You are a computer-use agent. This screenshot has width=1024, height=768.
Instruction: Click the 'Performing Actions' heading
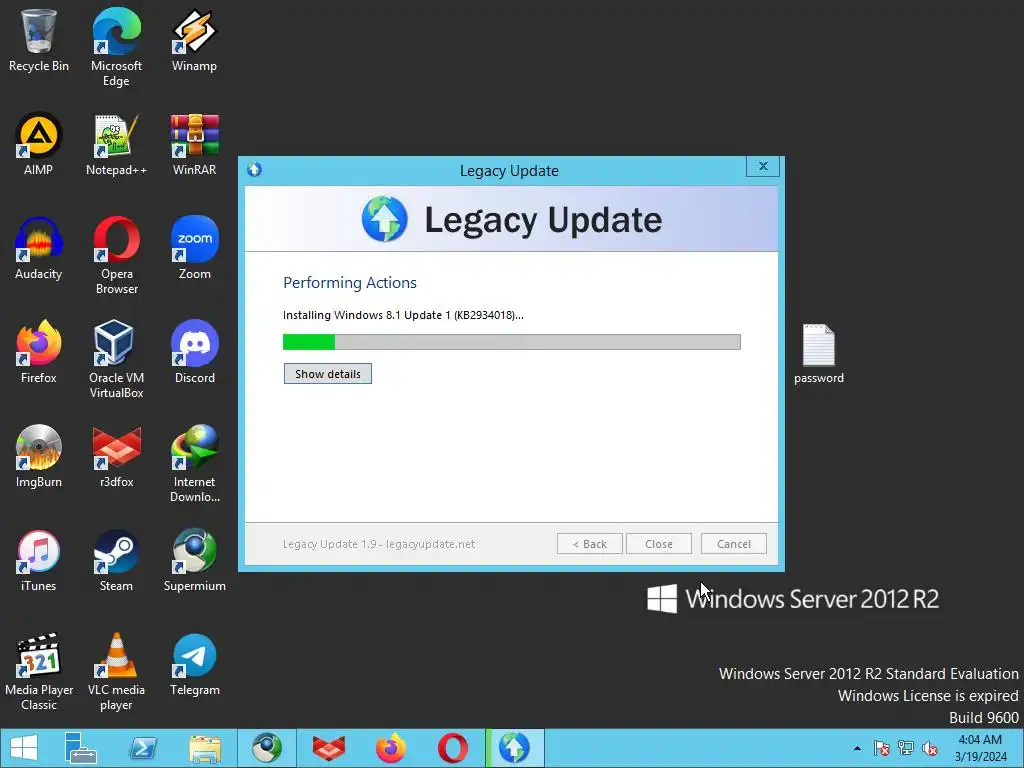point(350,283)
